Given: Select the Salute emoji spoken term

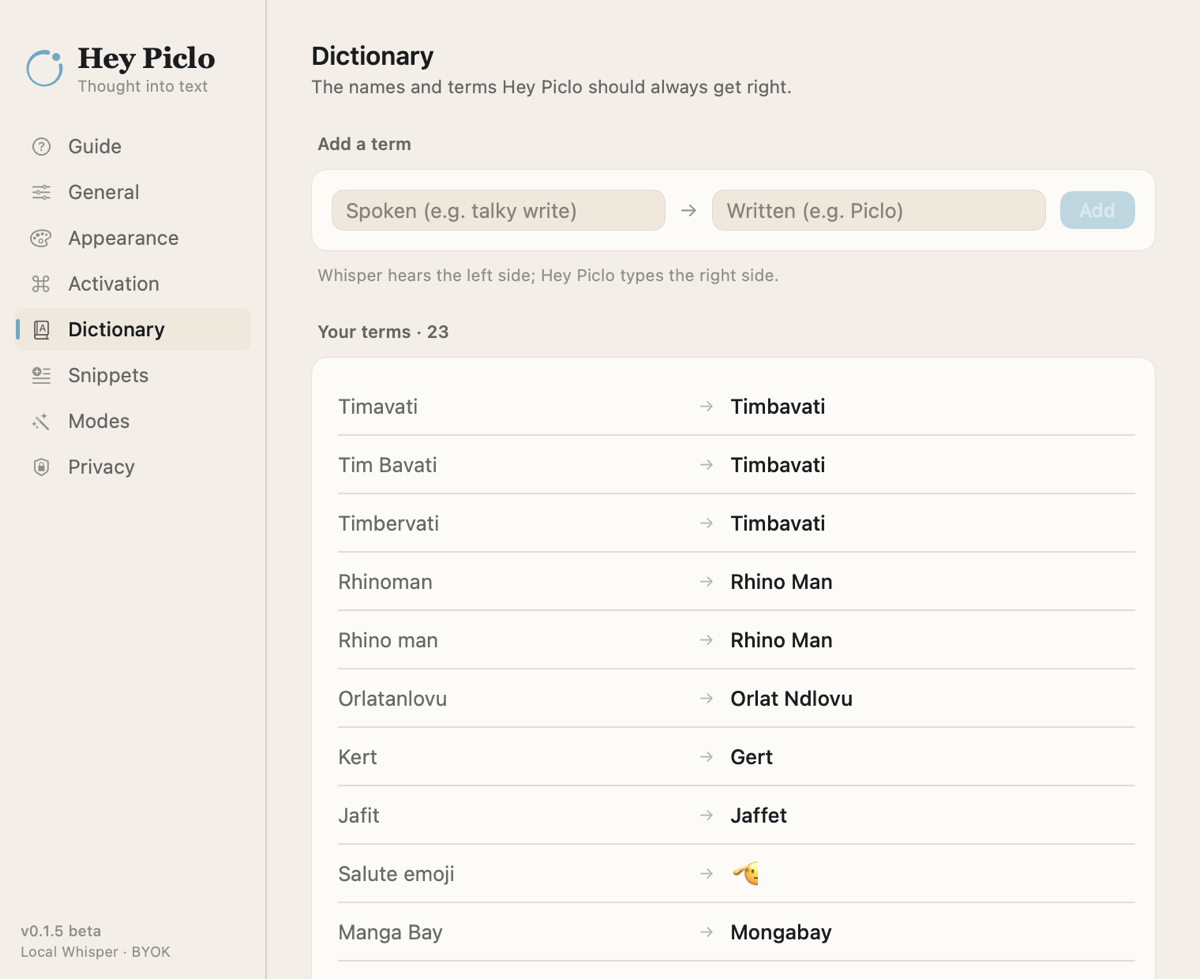Looking at the screenshot, I should coord(396,874).
